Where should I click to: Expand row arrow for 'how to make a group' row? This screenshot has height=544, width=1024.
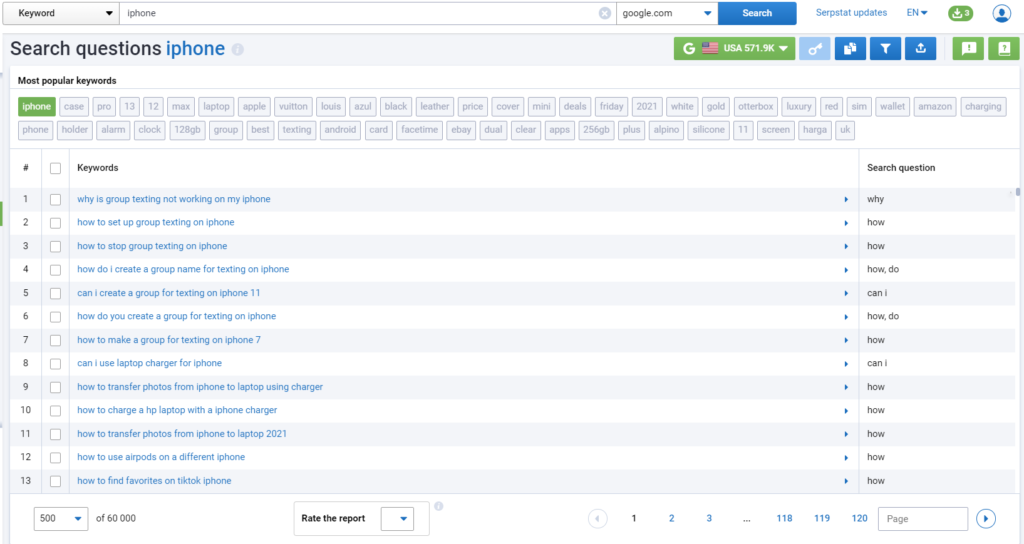846,340
